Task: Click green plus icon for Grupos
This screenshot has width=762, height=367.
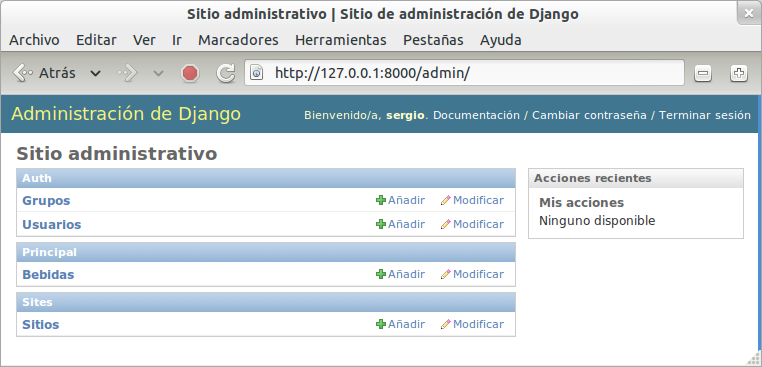Action: [x=381, y=200]
